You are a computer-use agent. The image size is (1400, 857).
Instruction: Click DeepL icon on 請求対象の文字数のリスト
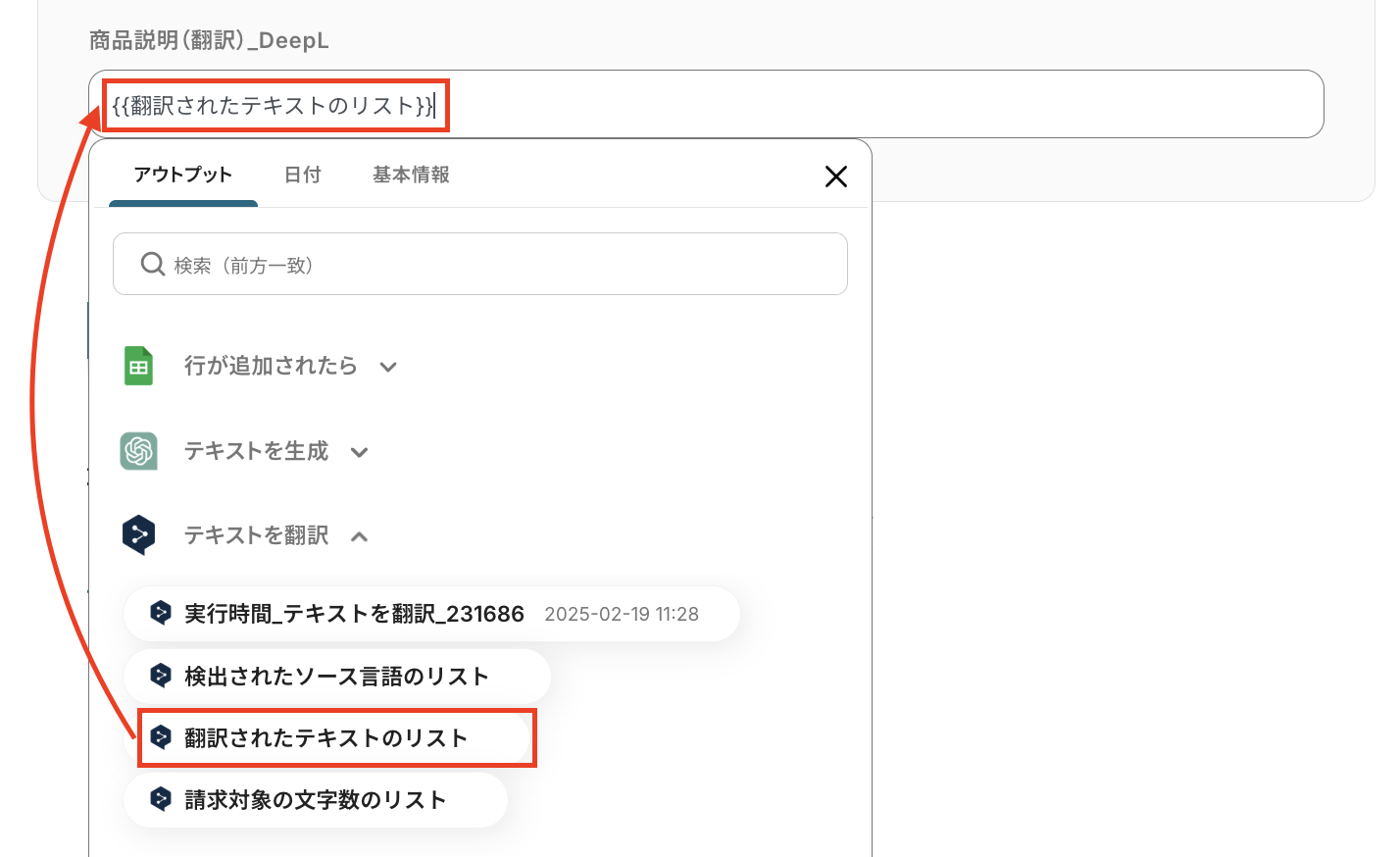[161, 799]
